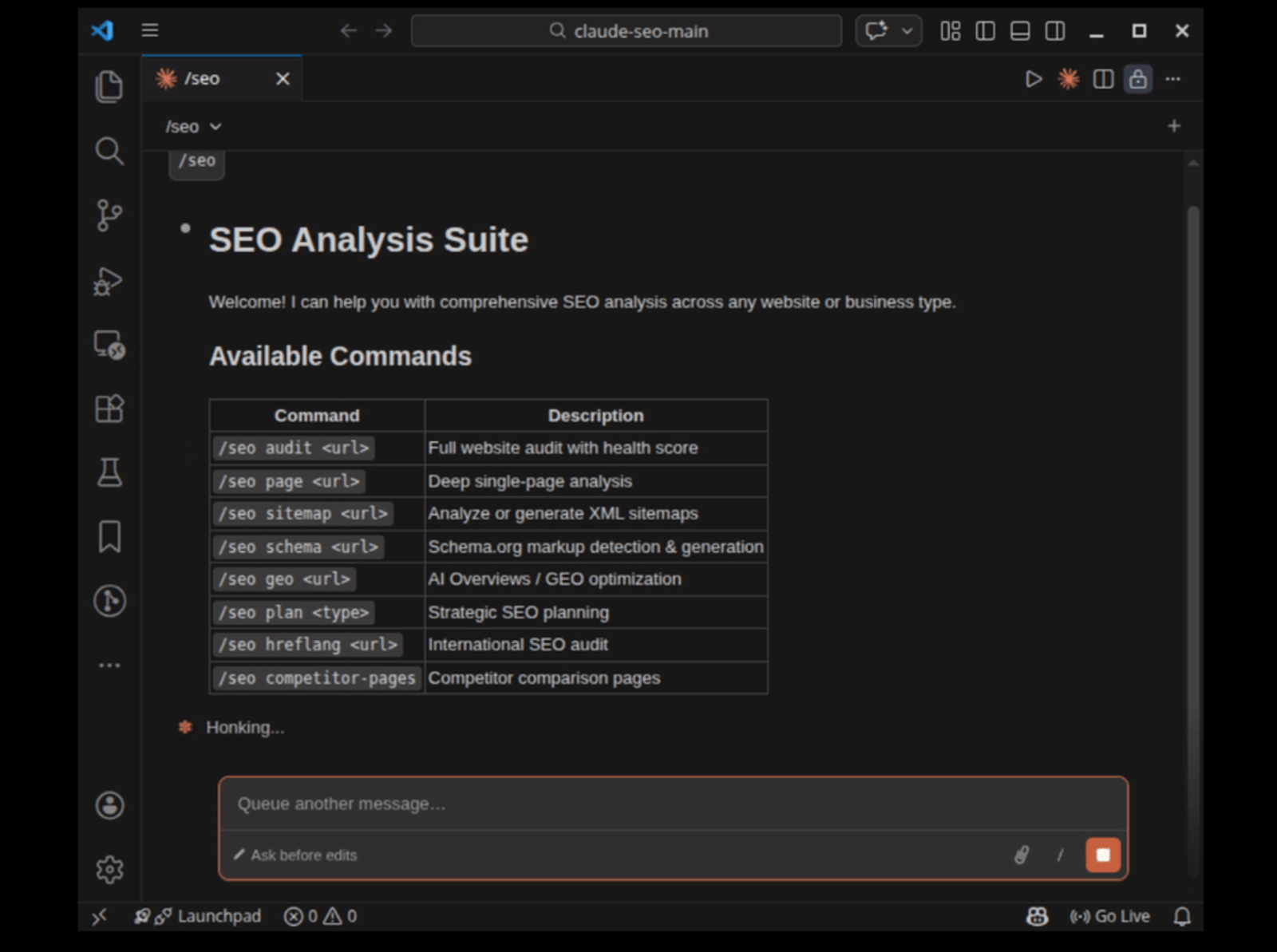Screen dimensions: 1277x952
Task: Click the /seo plan <type> command
Action: [294, 612]
